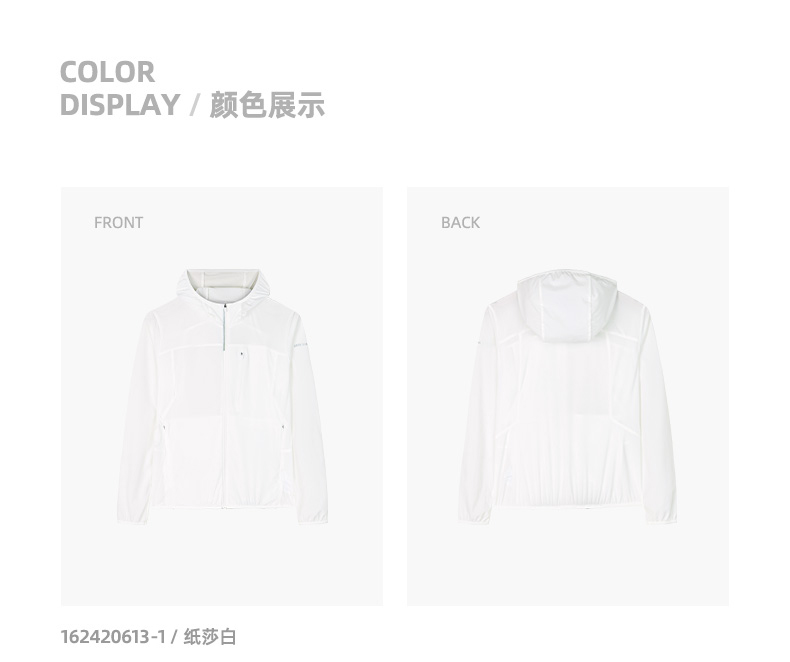The image size is (790, 662).
Task: Click the left pocket zipper on front jacket
Action: pyautogui.click(x=165, y=427)
